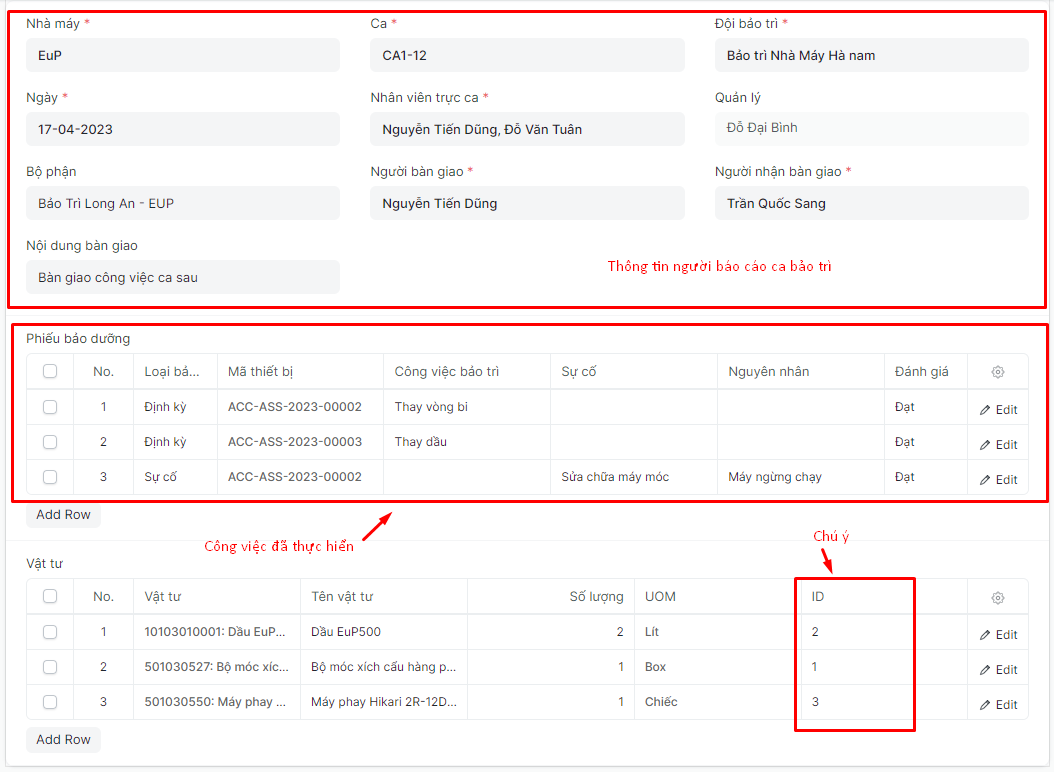Viewport: 1054px width, 772px height.
Task: Click the Nội dung bàn giao text field
Action: click(x=183, y=278)
